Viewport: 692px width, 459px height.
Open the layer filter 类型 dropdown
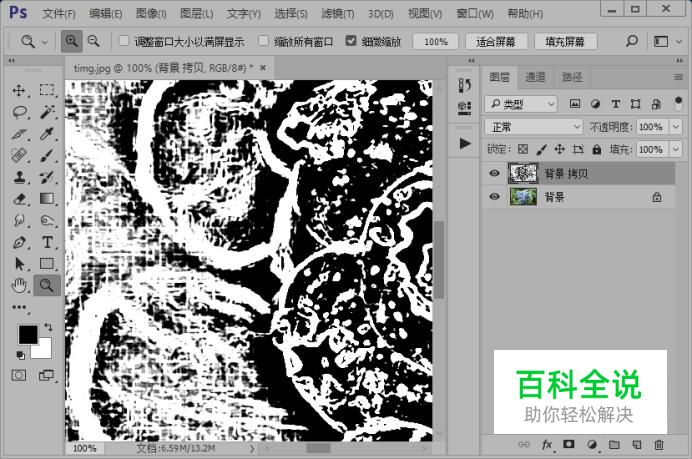tap(521, 104)
